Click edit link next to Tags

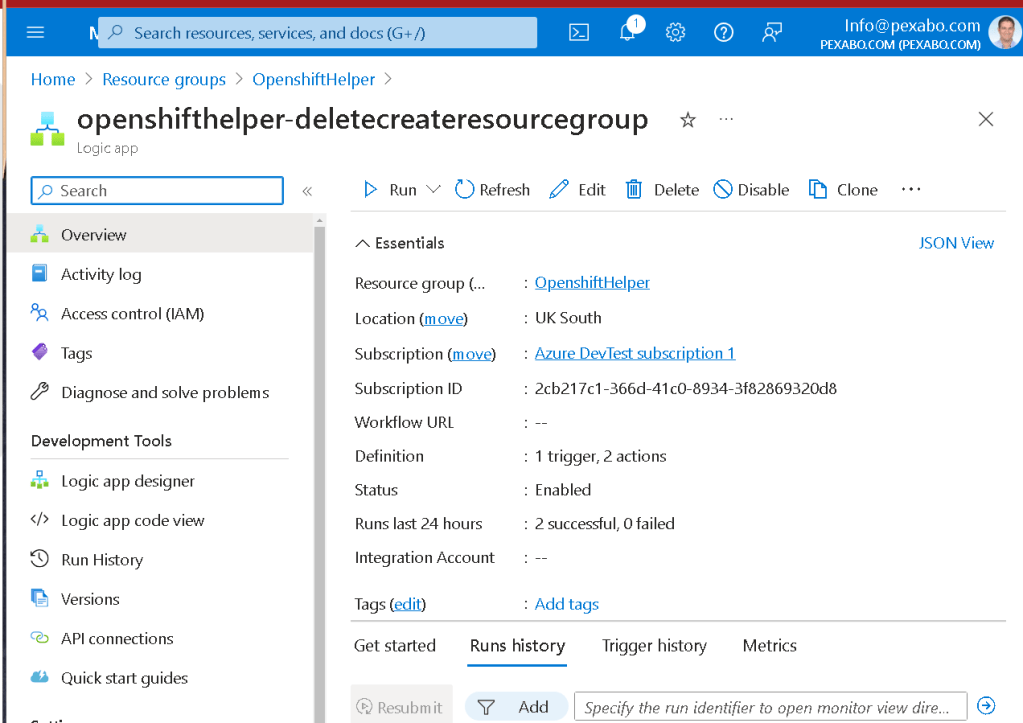tap(408, 604)
